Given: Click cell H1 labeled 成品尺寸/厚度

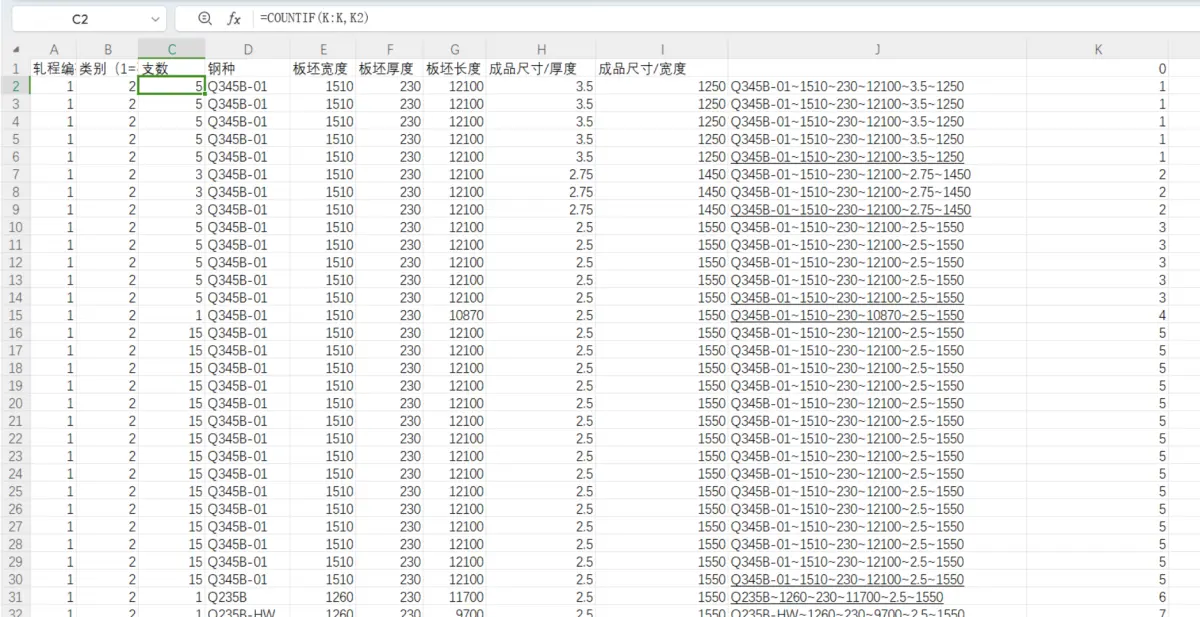Looking at the screenshot, I should pos(541,69).
